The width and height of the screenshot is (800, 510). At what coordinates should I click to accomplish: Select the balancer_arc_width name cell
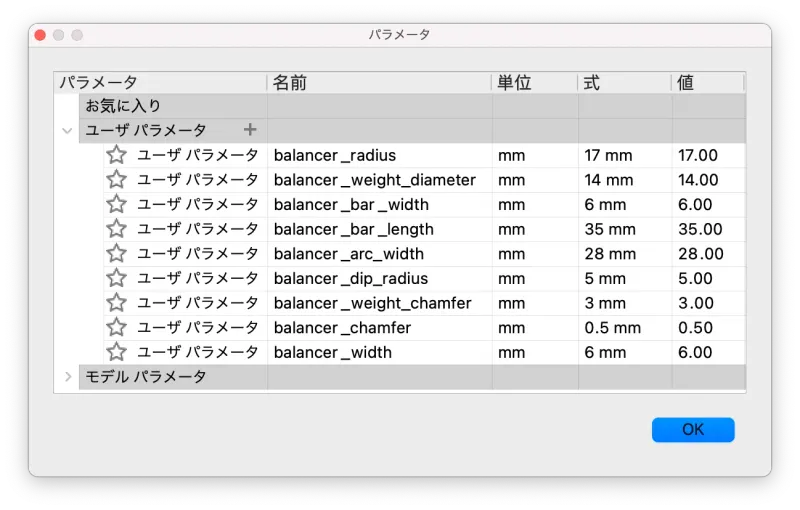pos(380,253)
